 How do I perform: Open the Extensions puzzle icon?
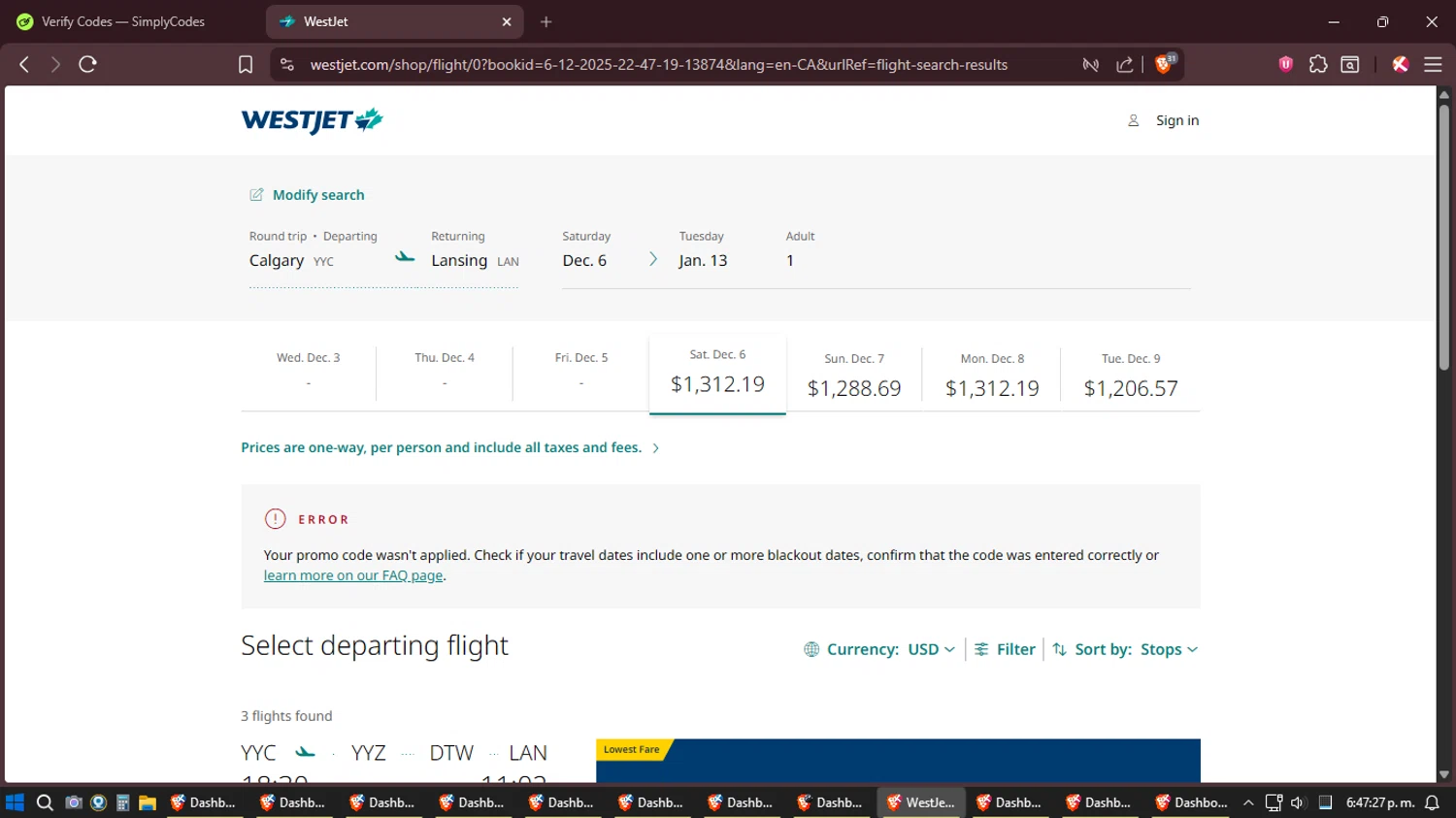click(x=1318, y=64)
